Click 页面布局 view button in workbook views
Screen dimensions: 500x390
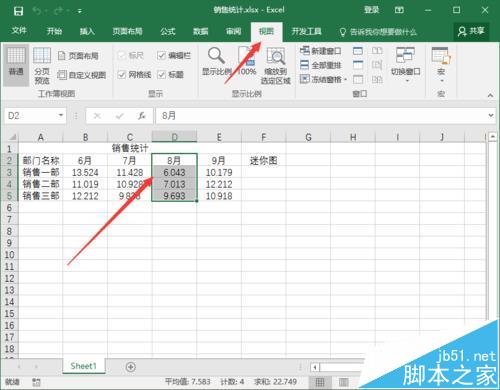click(79, 56)
